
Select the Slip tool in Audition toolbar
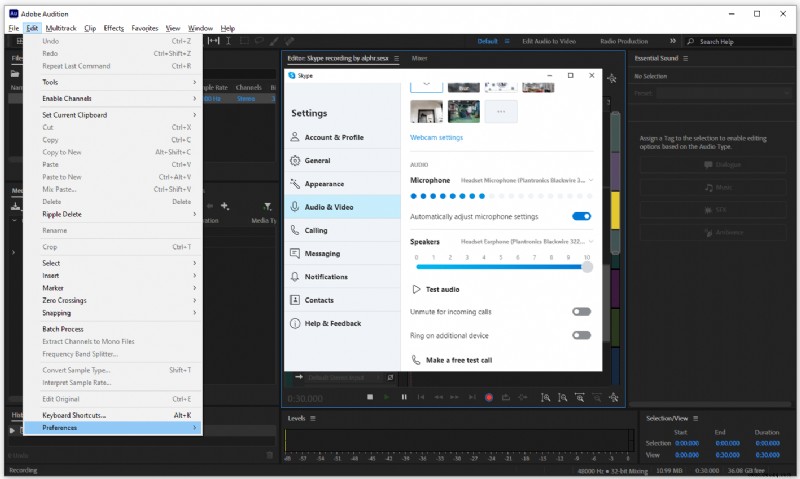(x=213, y=41)
